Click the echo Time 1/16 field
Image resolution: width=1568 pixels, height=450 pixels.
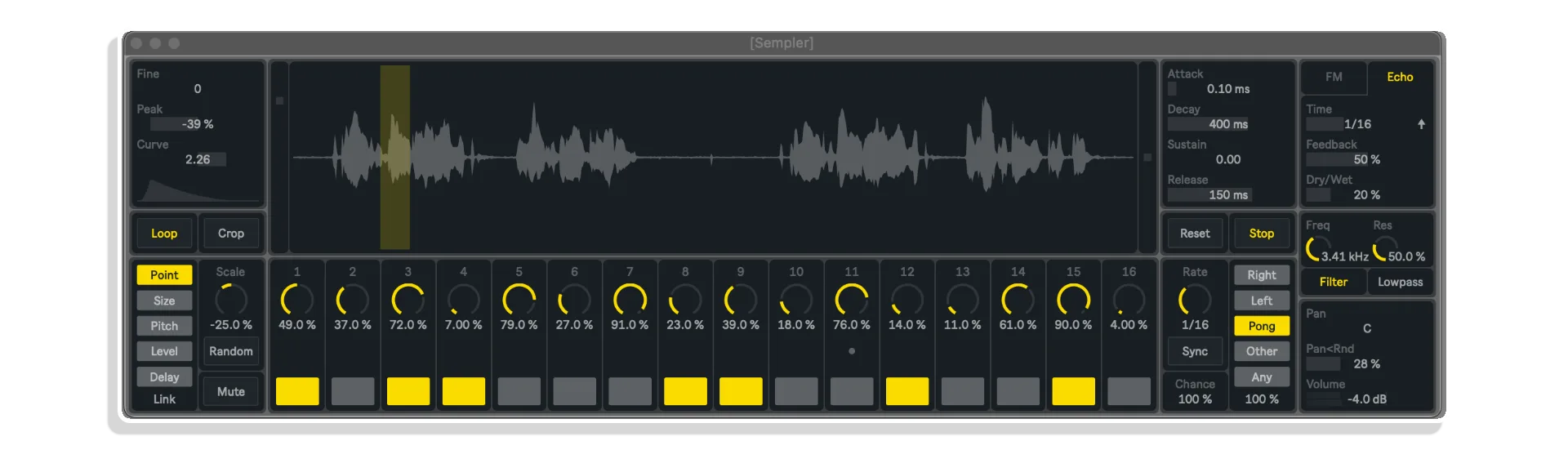point(1357,124)
